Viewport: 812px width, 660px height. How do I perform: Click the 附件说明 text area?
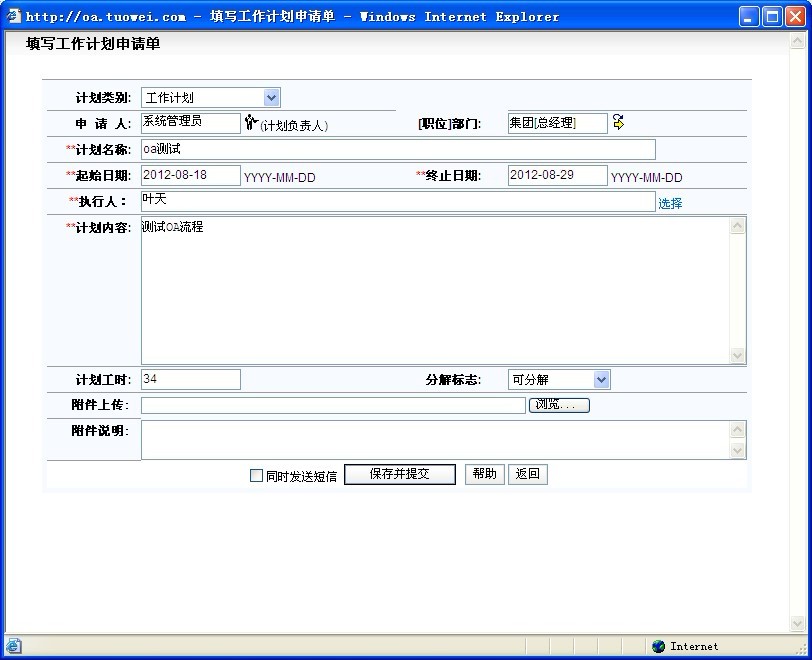tap(435, 439)
